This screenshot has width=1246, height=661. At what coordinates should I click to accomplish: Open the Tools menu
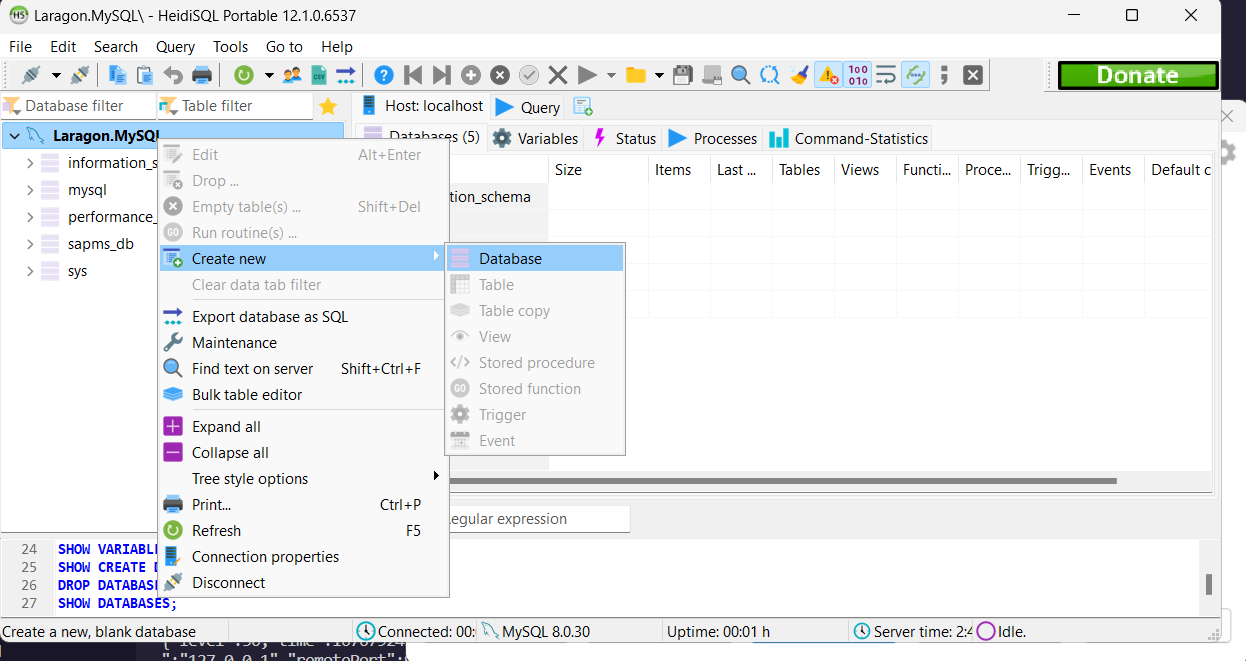click(x=230, y=47)
